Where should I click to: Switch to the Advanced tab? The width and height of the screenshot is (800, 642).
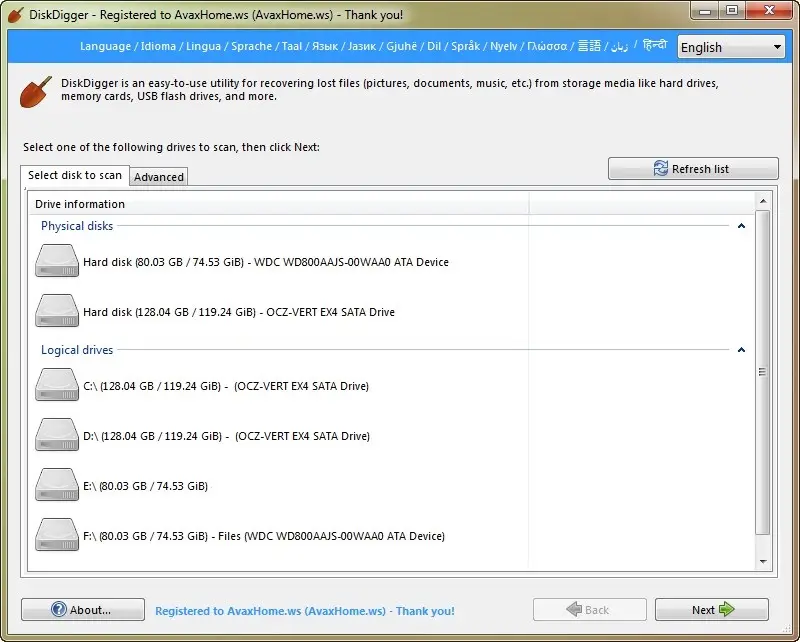coord(159,177)
